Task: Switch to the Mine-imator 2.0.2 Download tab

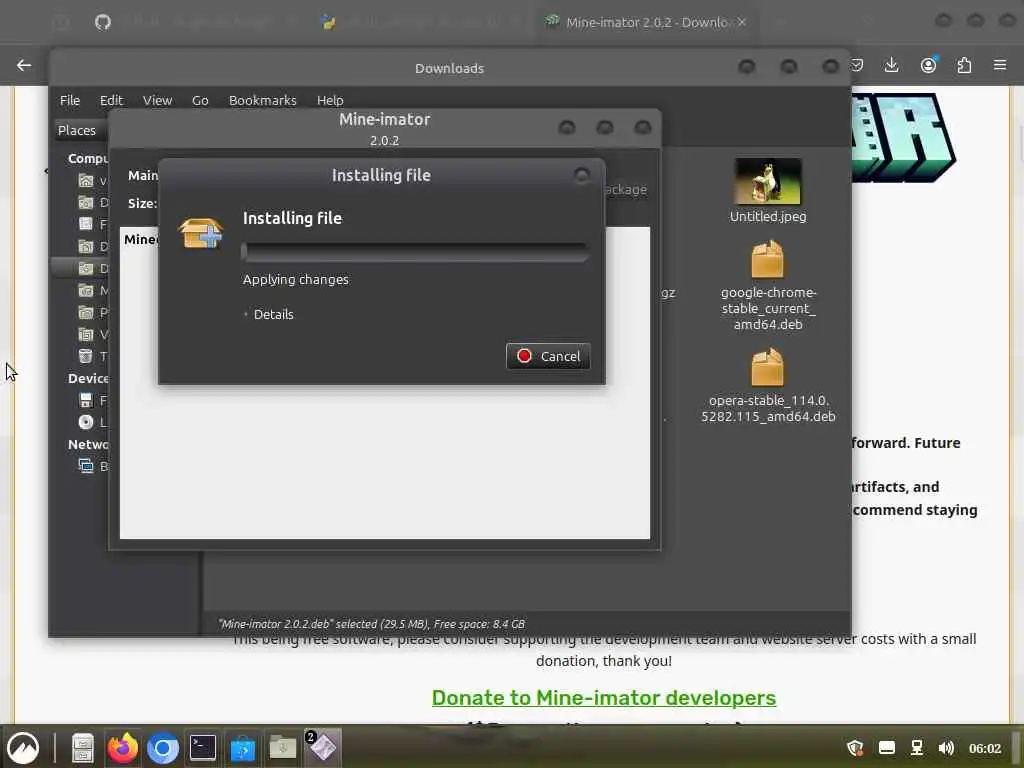Action: [643, 22]
